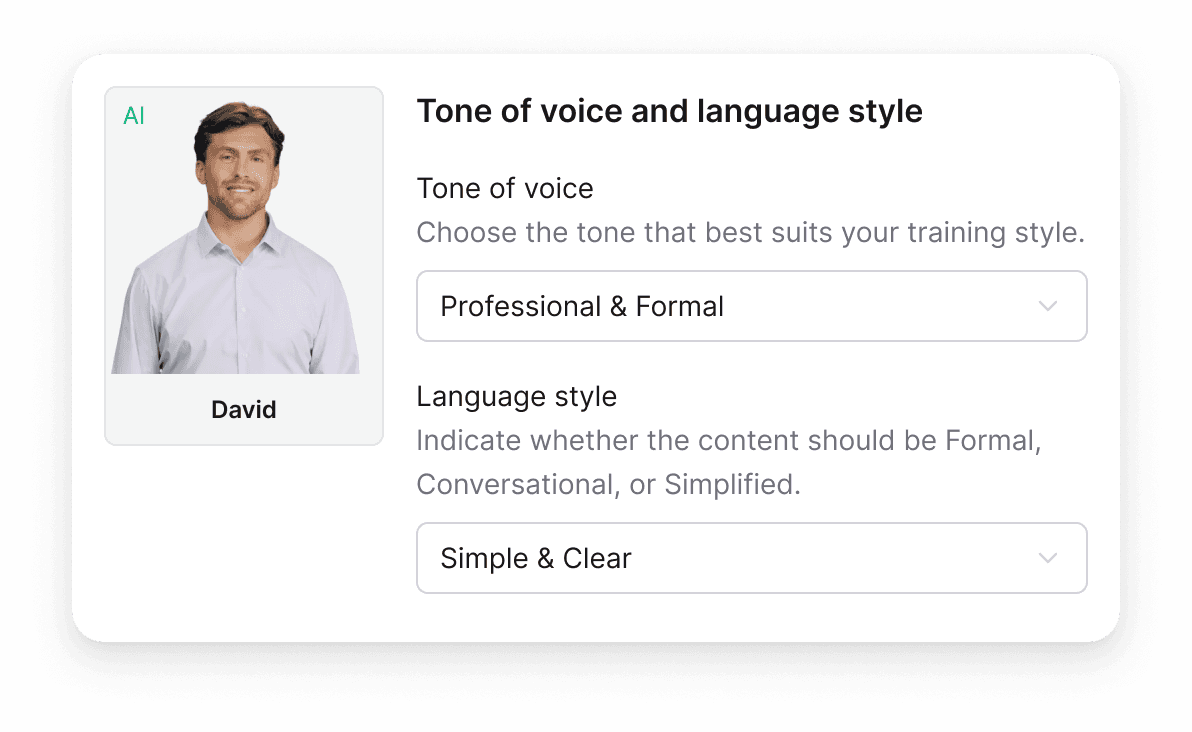The width and height of the screenshot is (1192, 732).
Task: Click the Tone of voice field label
Action: click(505, 189)
